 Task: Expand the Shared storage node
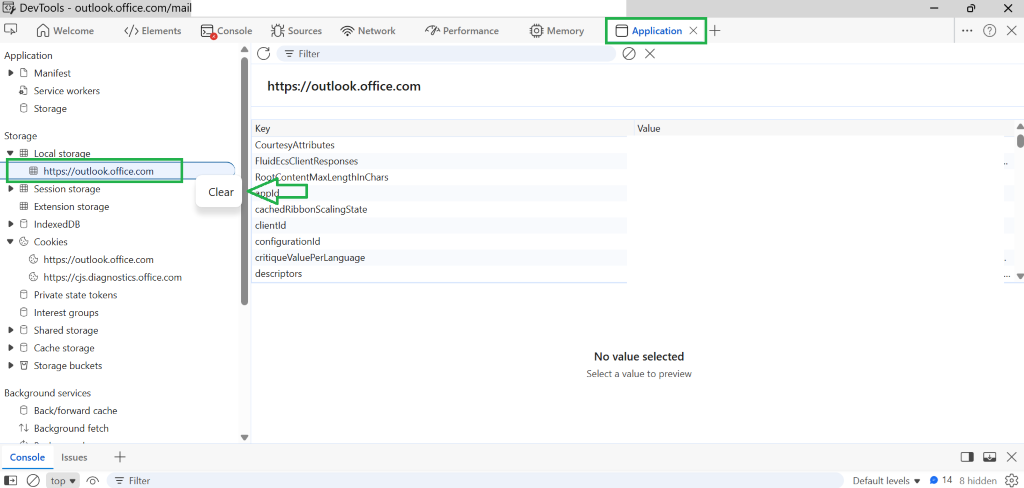pos(10,331)
